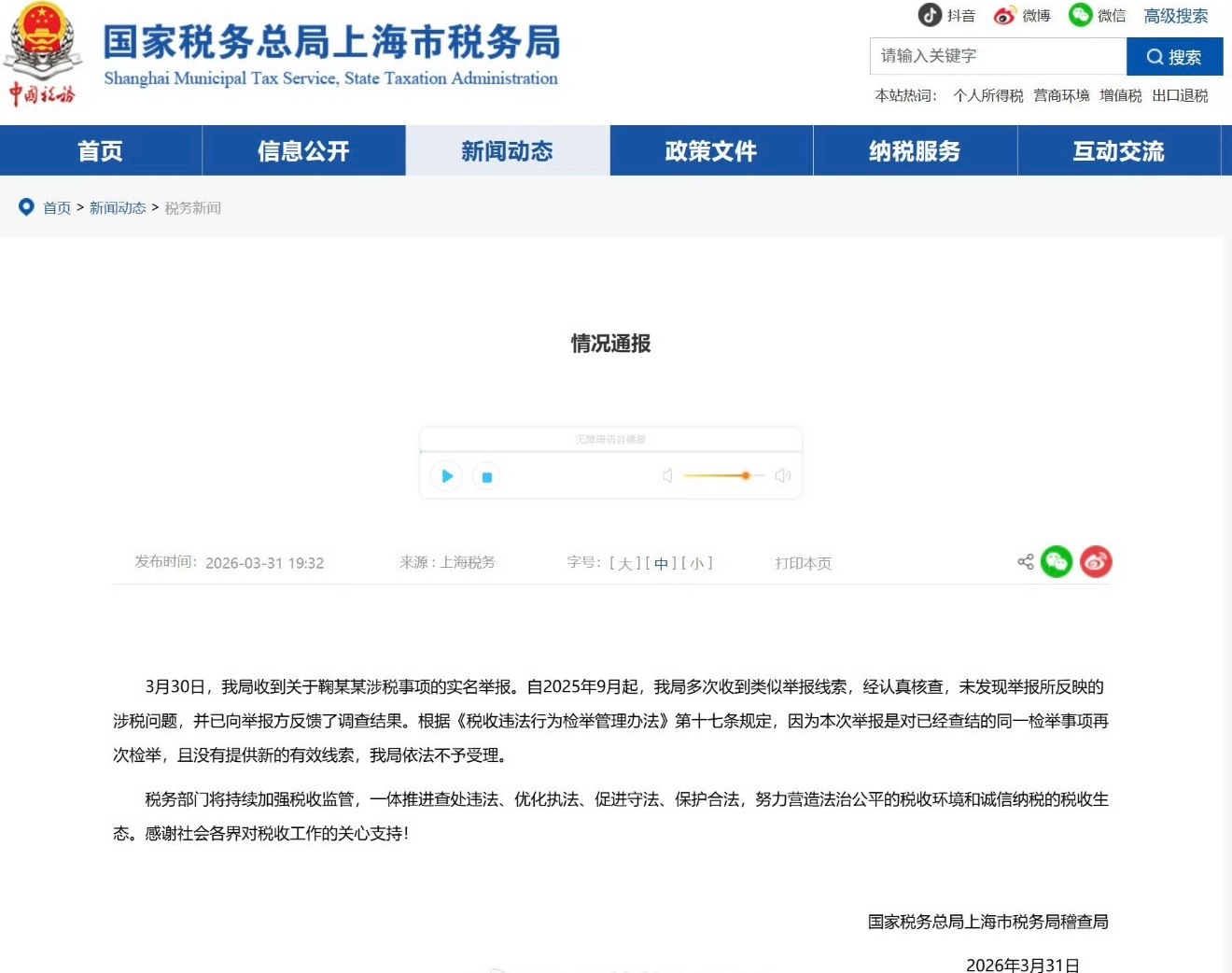Click 打印本页 to print the page
Screen dimensions: 1232x973
click(803, 563)
